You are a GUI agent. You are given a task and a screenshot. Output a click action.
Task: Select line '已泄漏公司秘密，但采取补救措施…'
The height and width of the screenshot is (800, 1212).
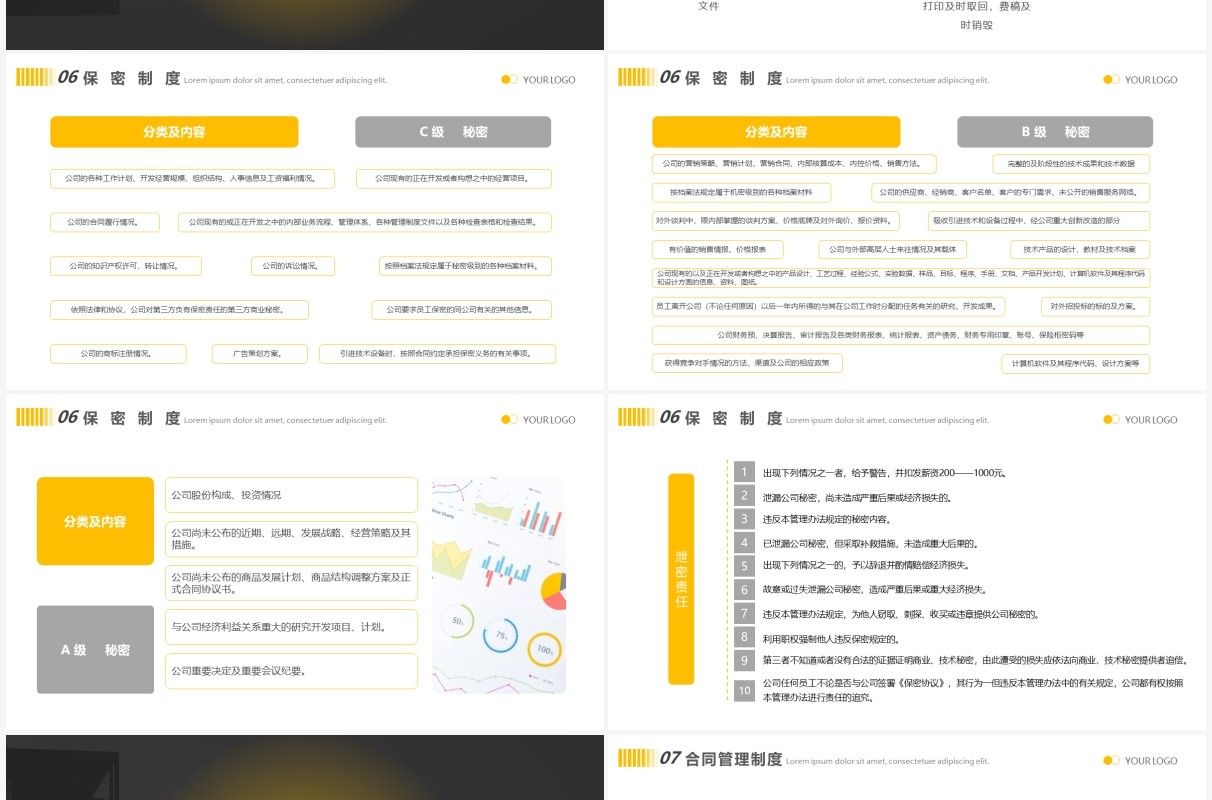pyautogui.click(x=870, y=545)
